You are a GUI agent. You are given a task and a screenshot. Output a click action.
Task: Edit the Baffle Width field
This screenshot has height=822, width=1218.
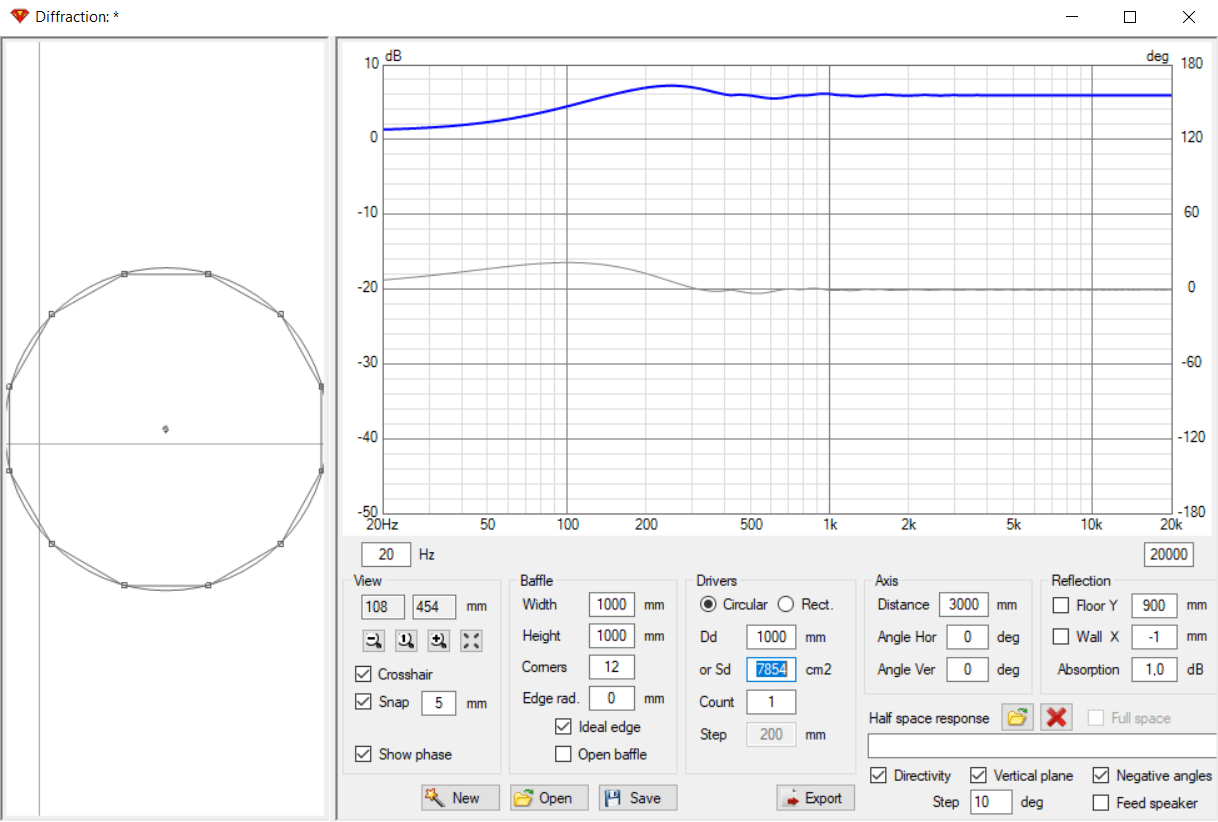[x=612, y=604]
